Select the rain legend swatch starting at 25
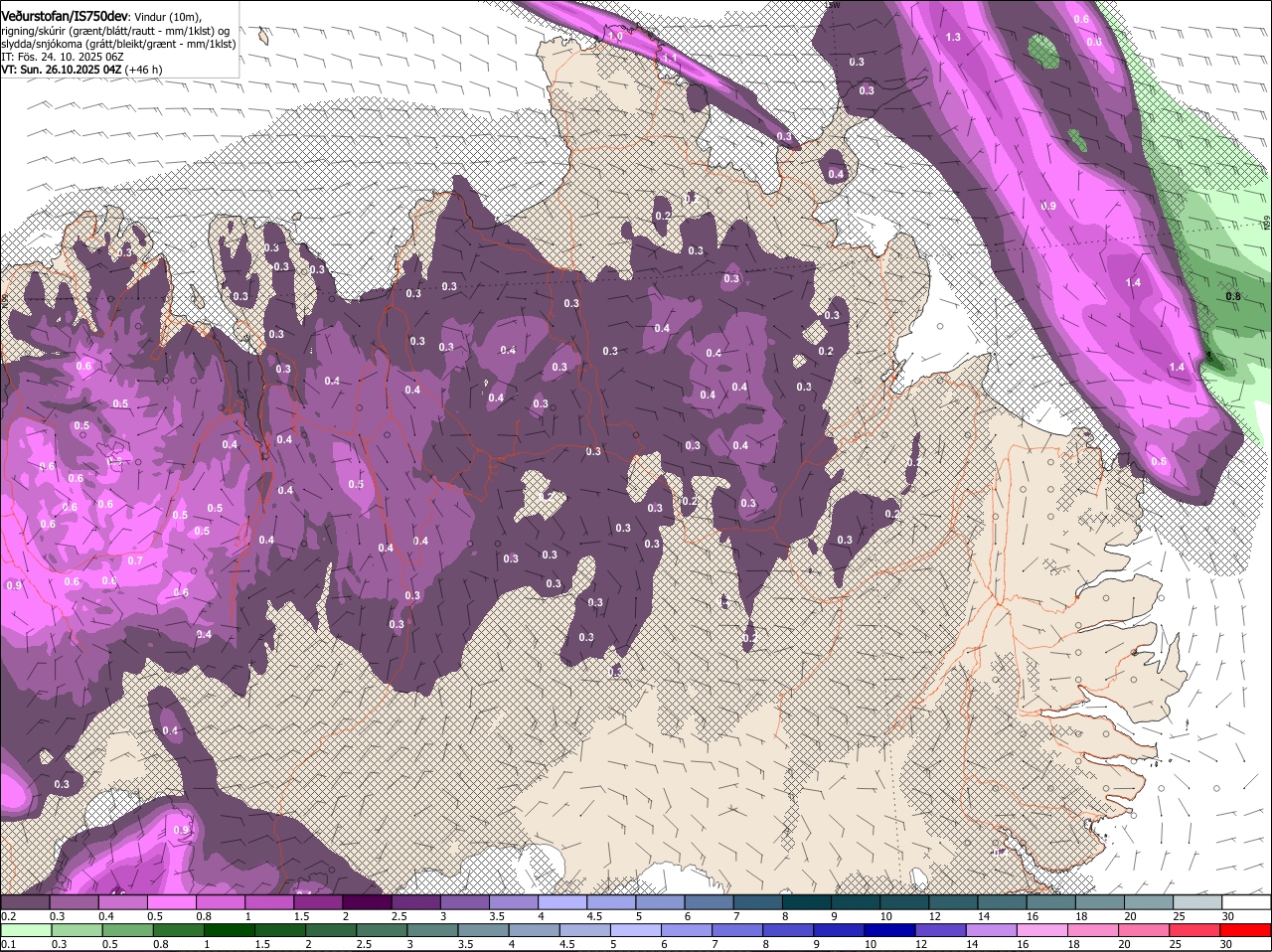The width and height of the screenshot is (1272, 952). [x=1194, y=929]
